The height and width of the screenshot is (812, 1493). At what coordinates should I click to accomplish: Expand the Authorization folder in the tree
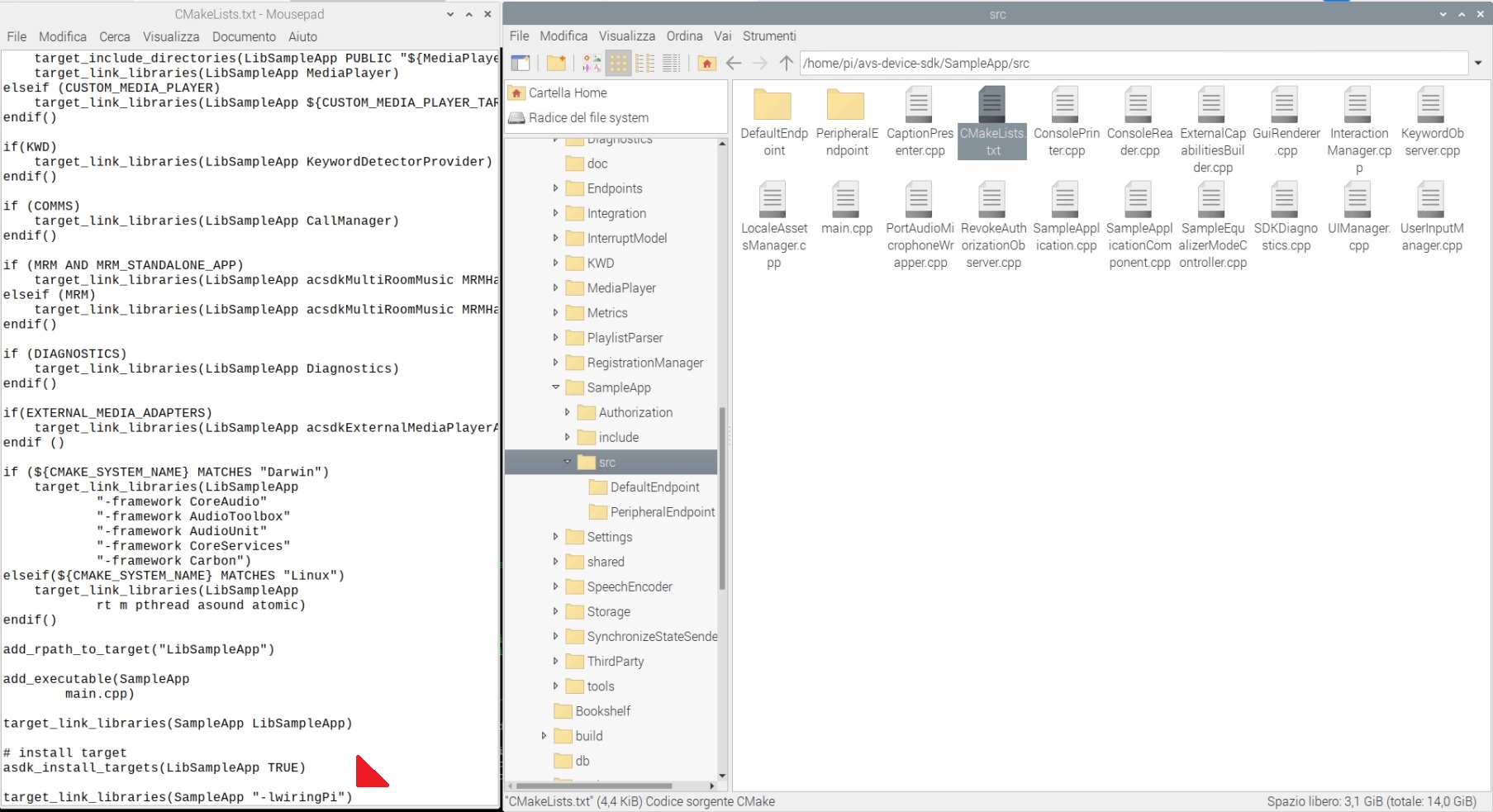point(567,412)
